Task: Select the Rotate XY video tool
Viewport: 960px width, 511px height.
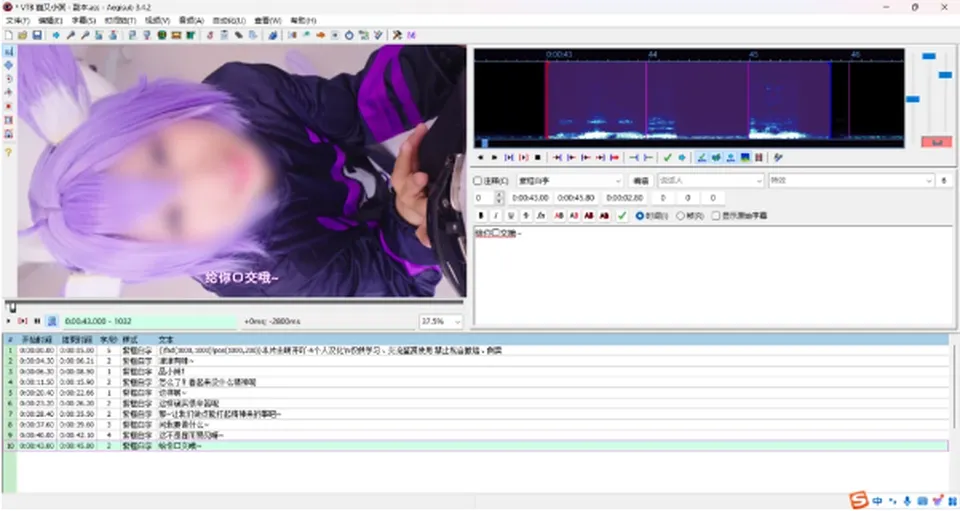Action: 9,92
